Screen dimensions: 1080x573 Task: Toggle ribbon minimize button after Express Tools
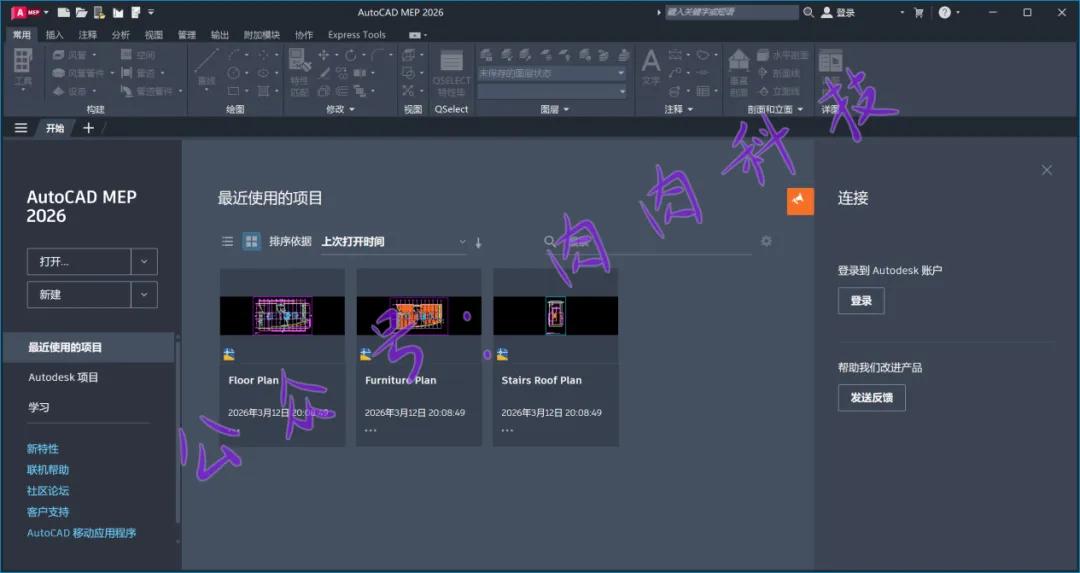pos(417,35)
